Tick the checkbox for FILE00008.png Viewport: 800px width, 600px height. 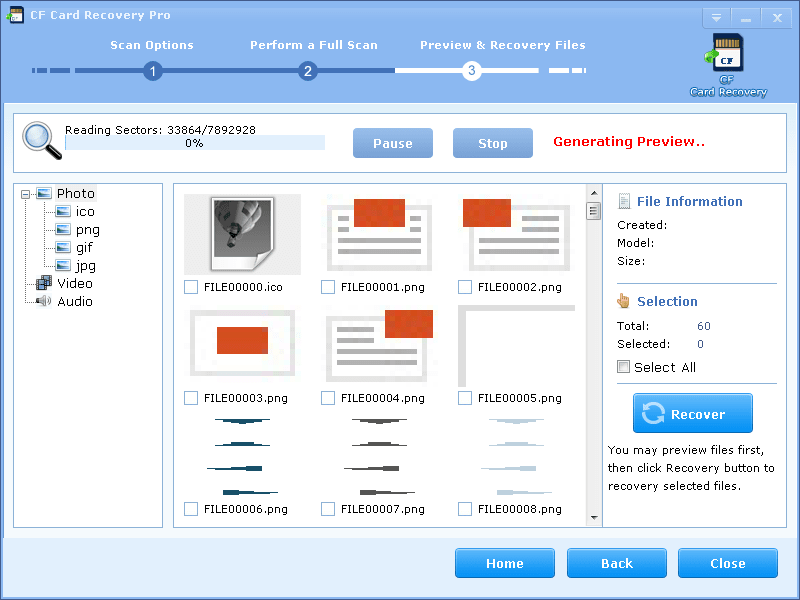465,509
